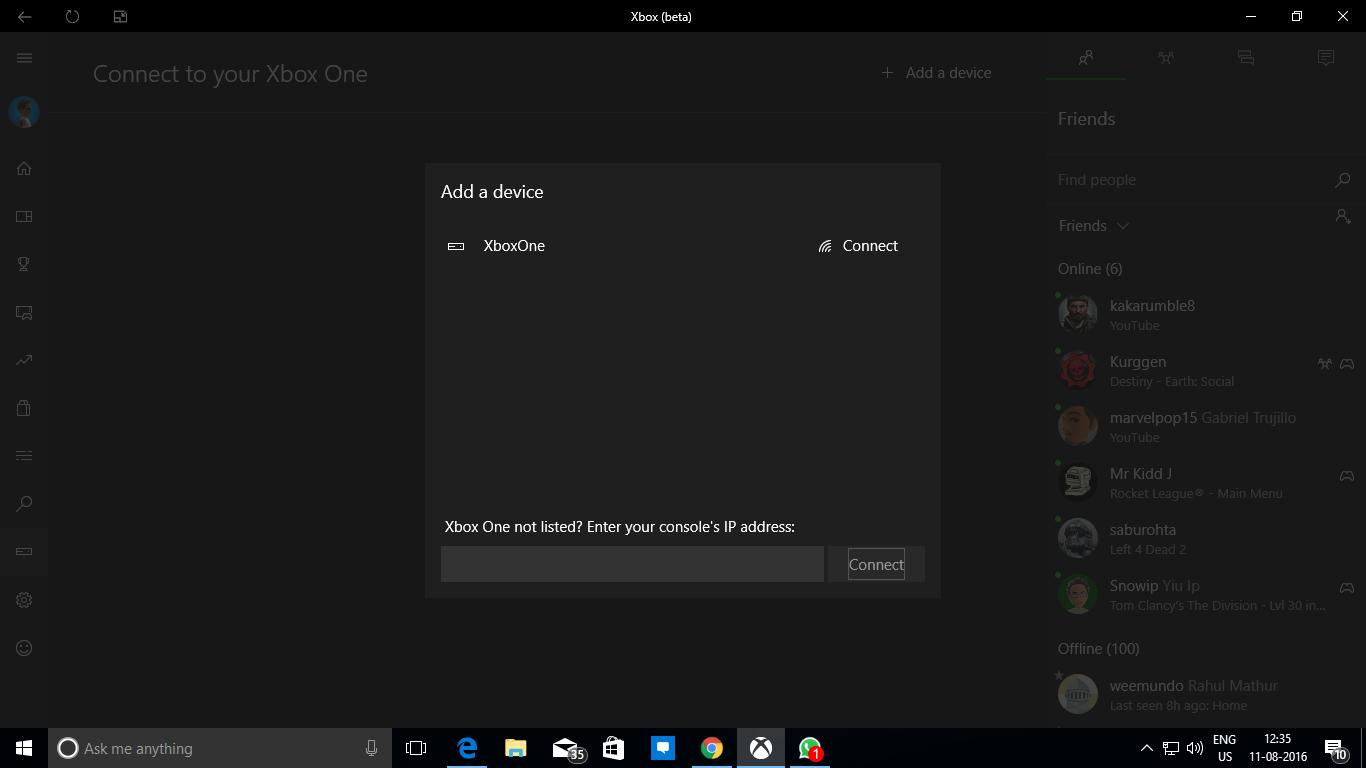Image resolution: width=1366 pixels, height=768 pixels.
Task: Open the Windows Start menu
Action: [x=24, y=748]
